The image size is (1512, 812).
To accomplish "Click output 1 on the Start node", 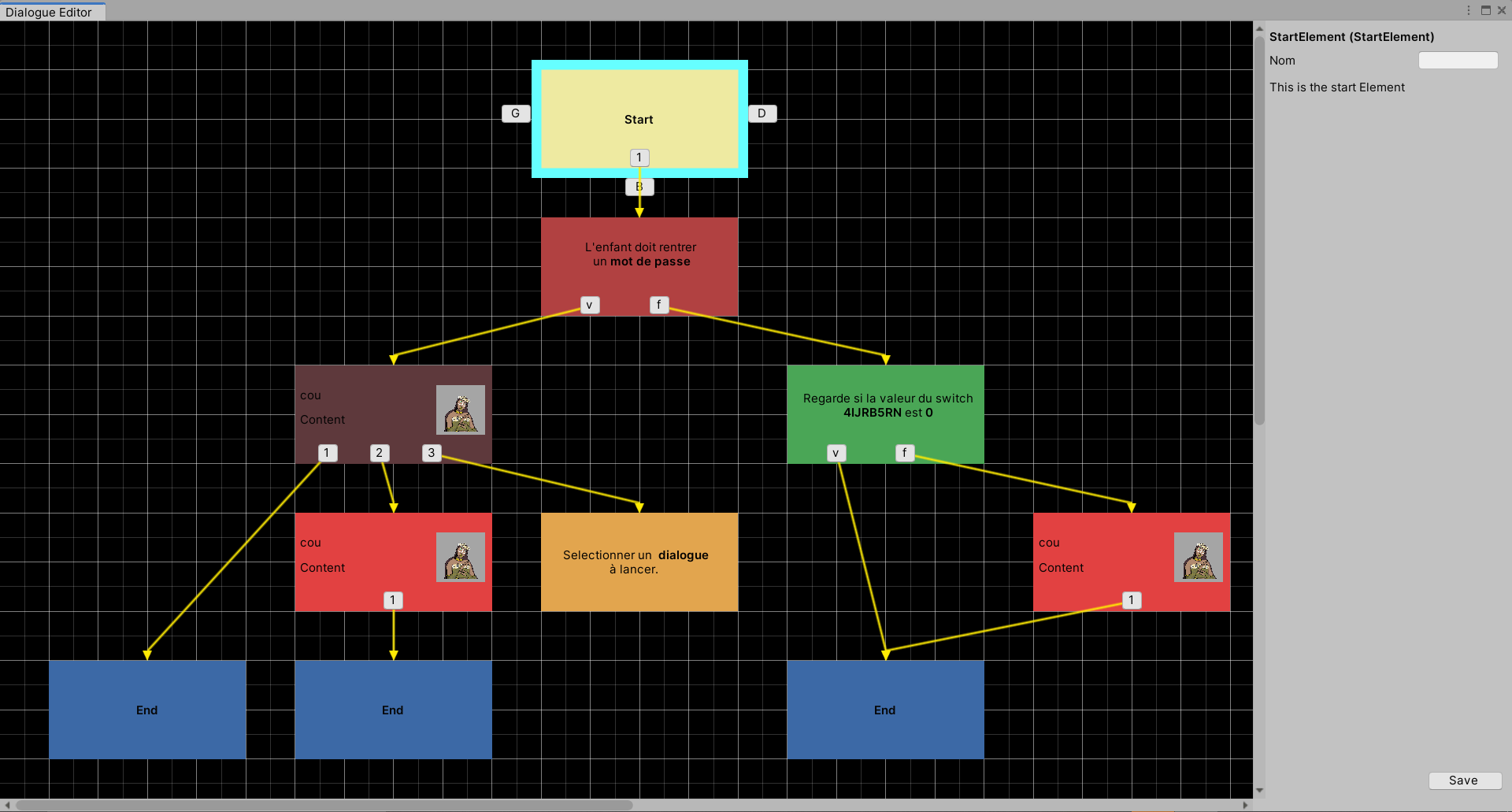I will 639,157.
